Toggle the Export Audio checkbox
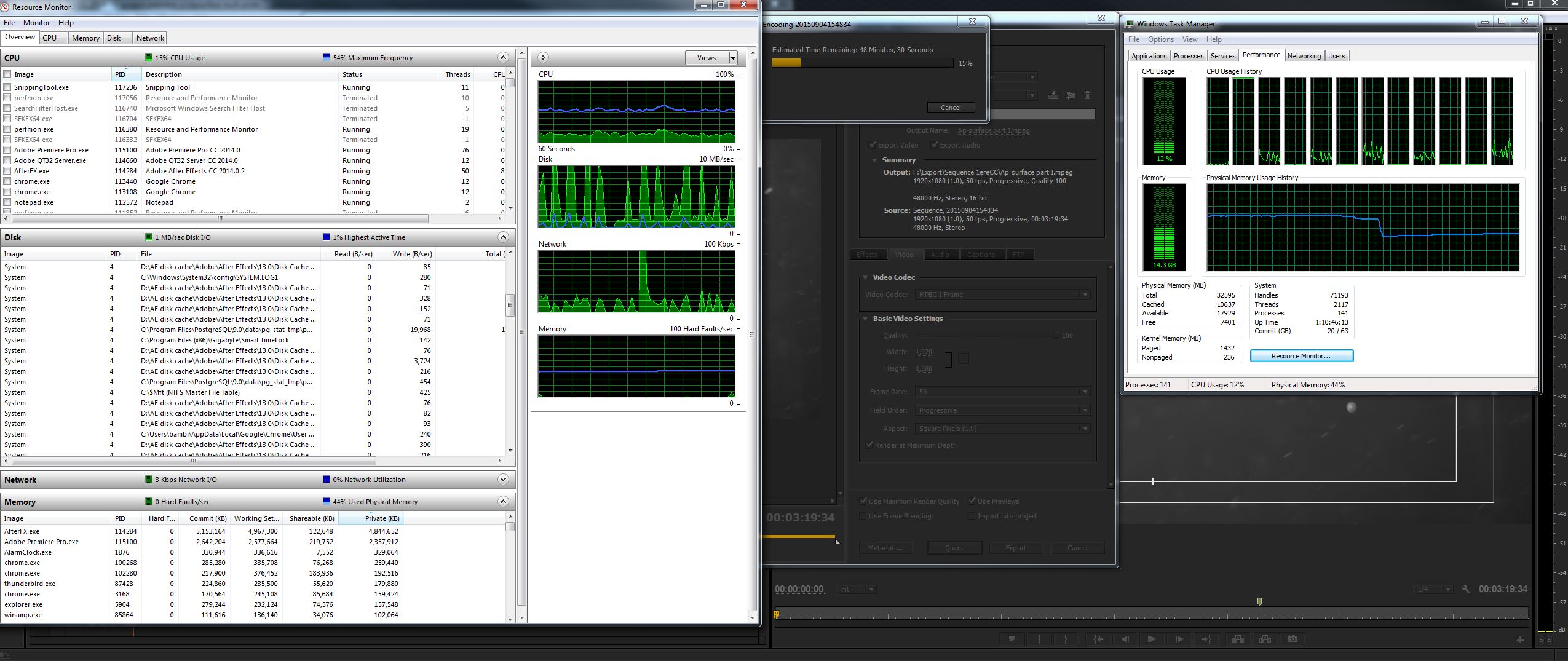The height and width of the screenshot is (661, 1568). click(x=935, y=145)
